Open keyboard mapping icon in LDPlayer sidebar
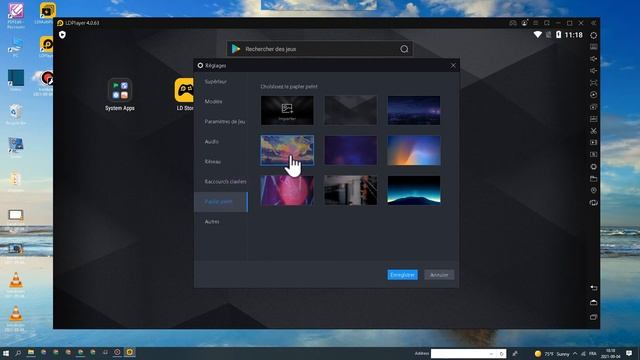Screen dimensions: 640x360 click(x=593, y=47)
